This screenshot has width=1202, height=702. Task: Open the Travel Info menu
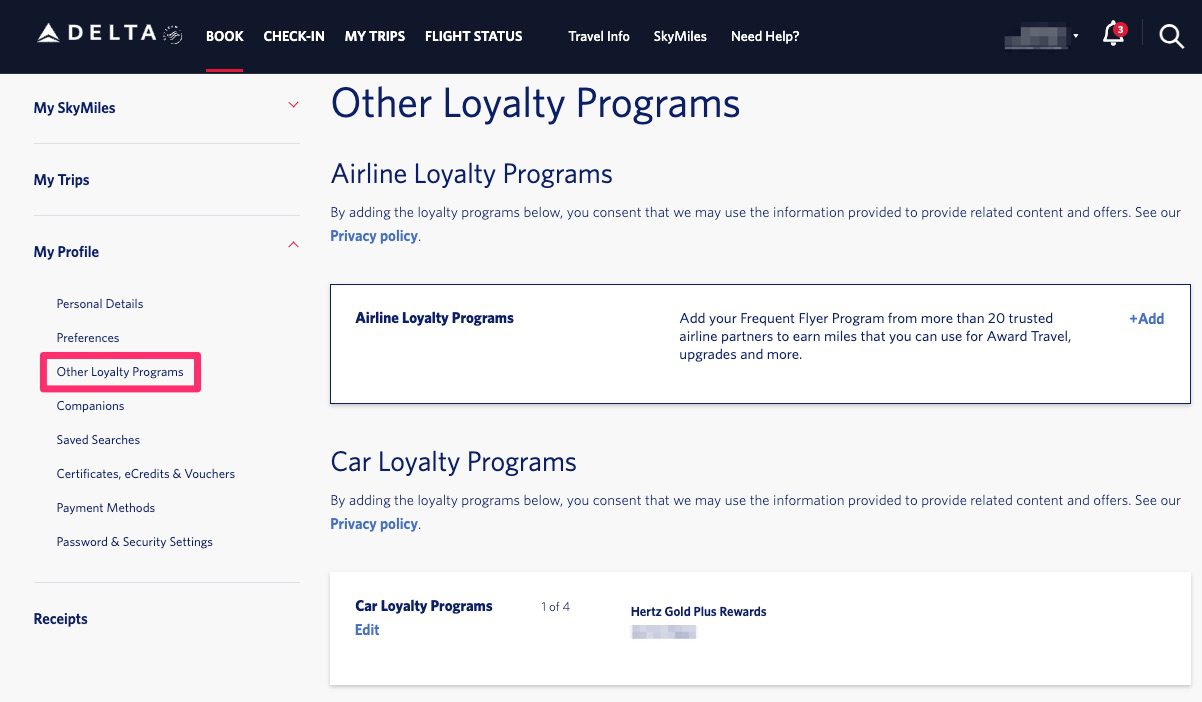(598, 36)
